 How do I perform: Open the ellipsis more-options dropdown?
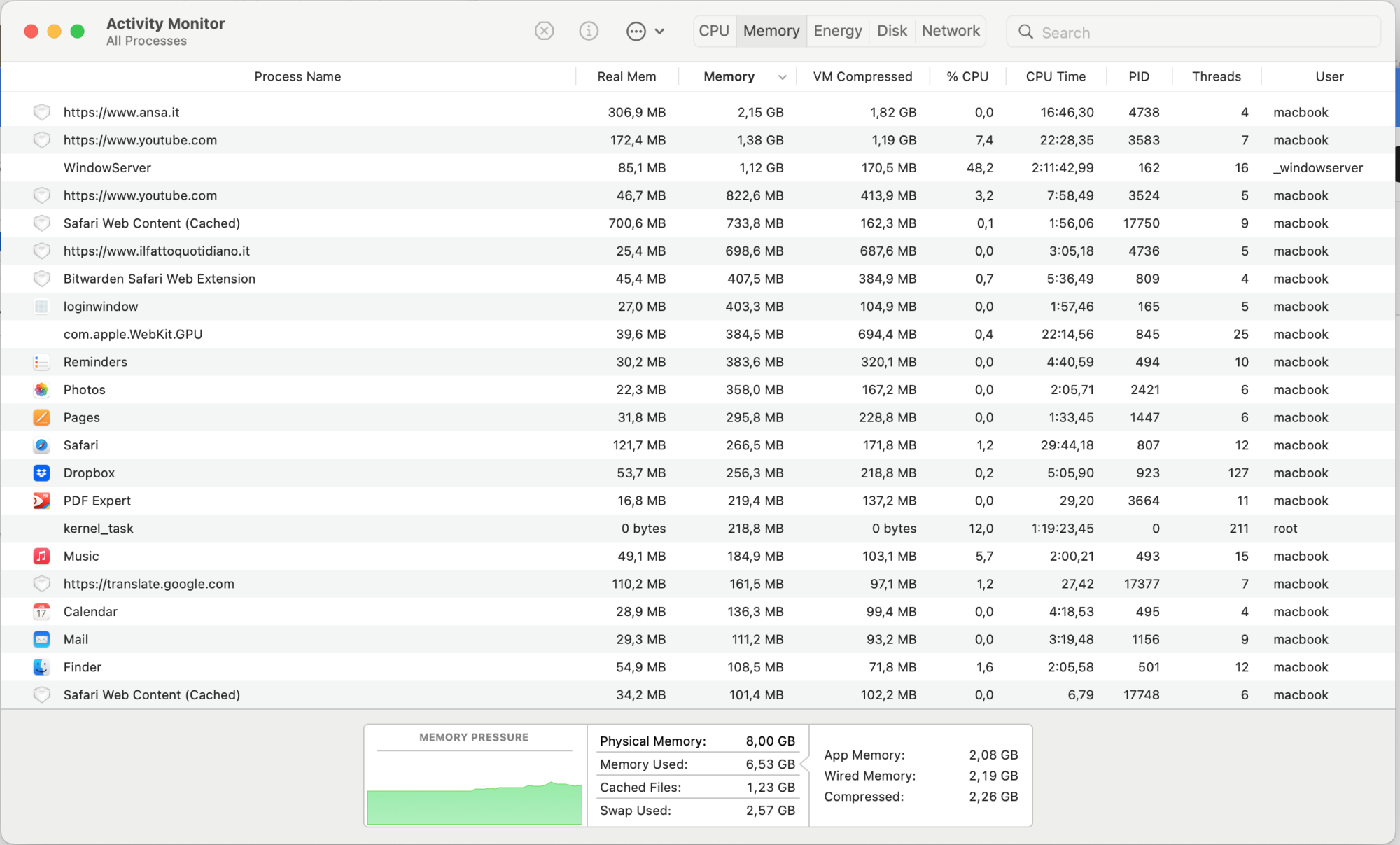(x=636, y=31)
